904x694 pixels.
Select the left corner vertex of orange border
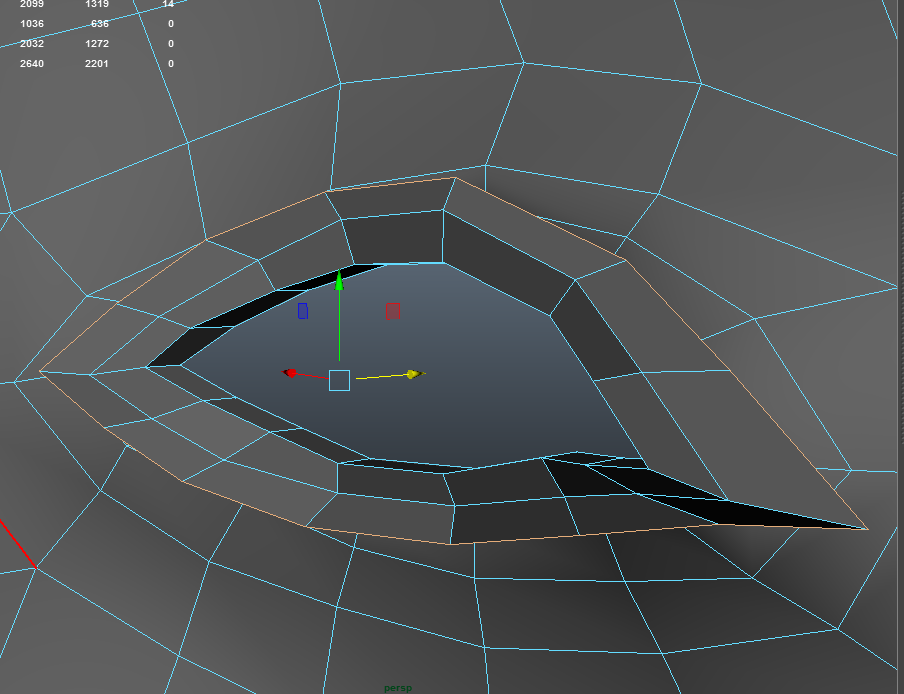point(40,371)
